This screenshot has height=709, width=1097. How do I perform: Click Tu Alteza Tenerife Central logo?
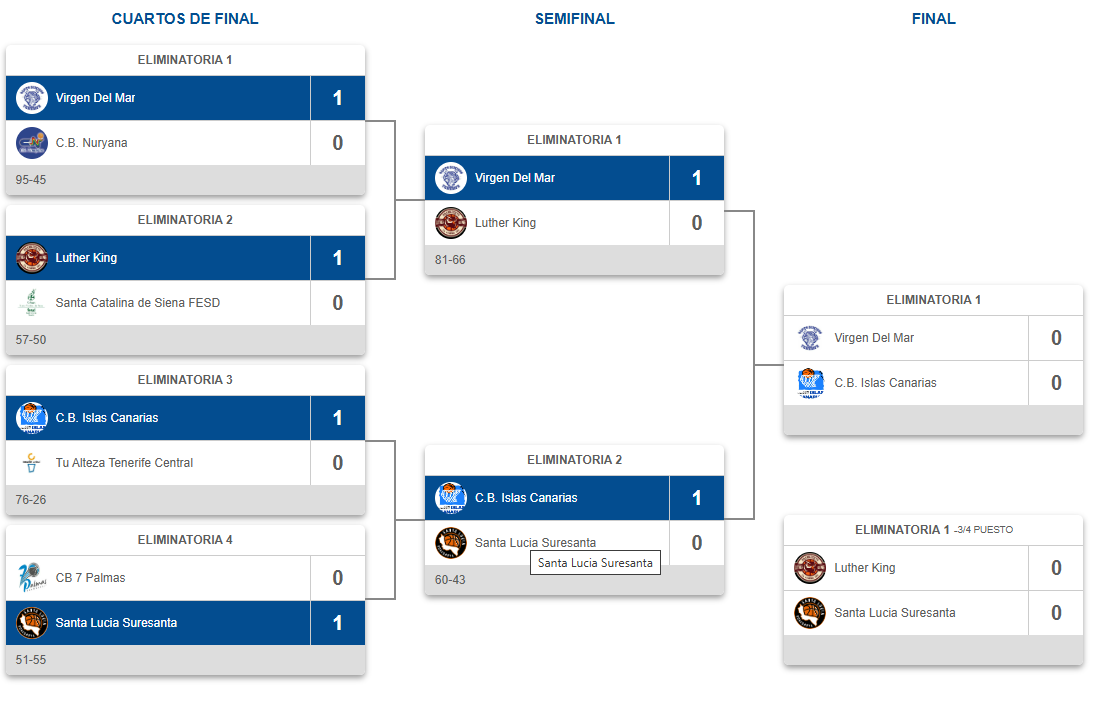[x=31, y=463]
